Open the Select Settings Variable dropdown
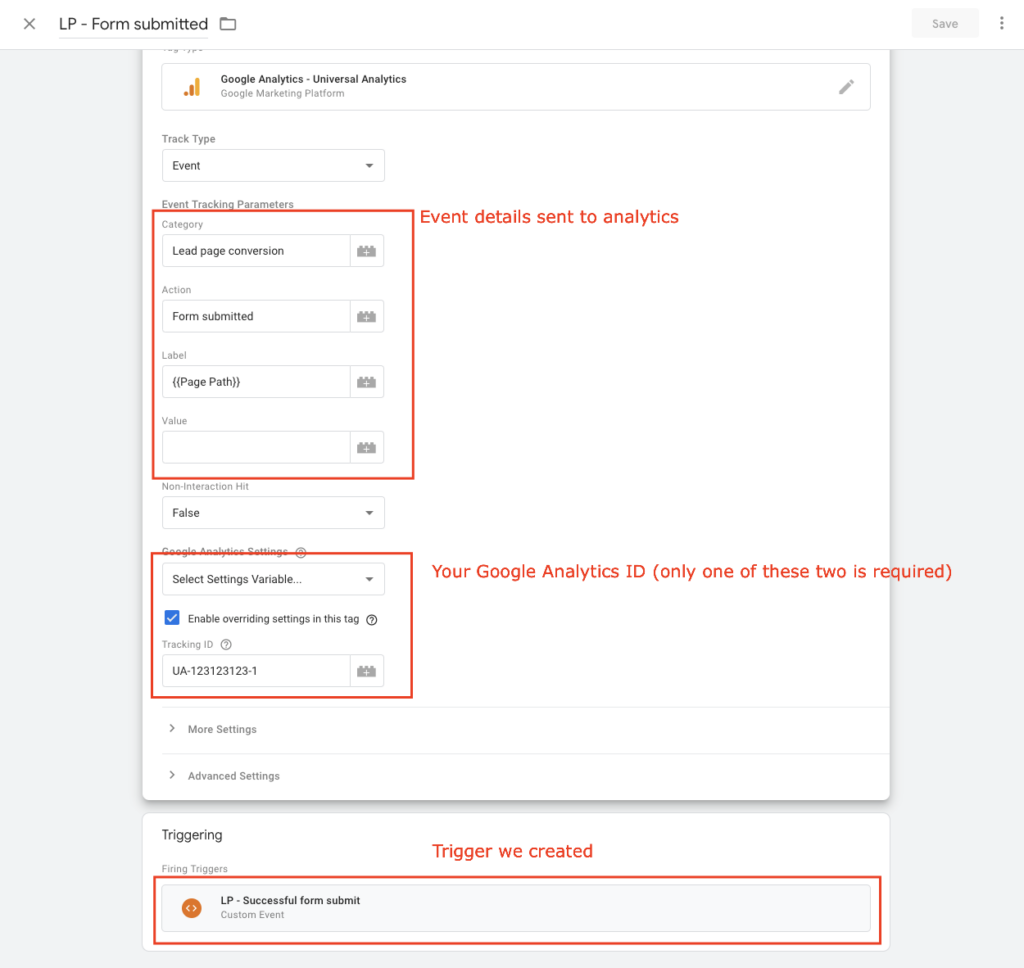 click(273, 579)
